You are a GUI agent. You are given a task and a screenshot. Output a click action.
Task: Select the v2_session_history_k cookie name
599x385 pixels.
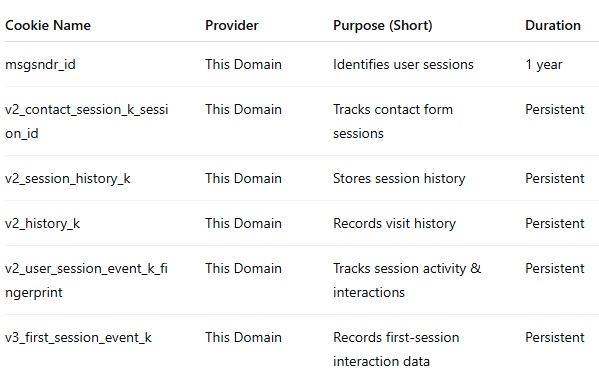click(x=68, y=179)
